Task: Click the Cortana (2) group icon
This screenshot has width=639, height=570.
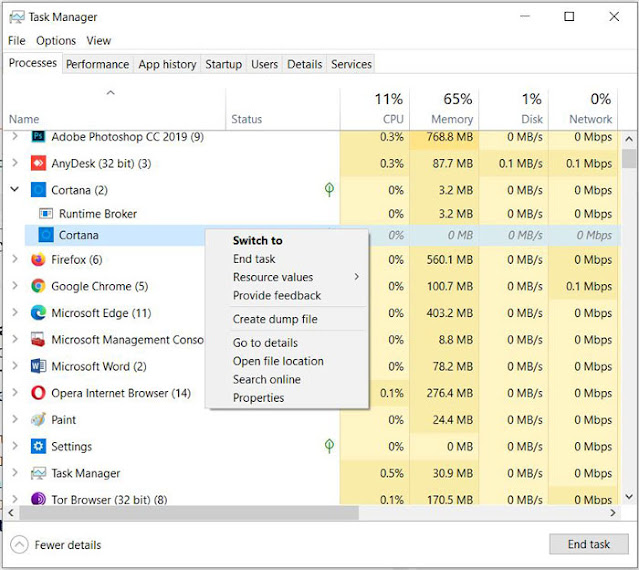Action: coord(38,190)
